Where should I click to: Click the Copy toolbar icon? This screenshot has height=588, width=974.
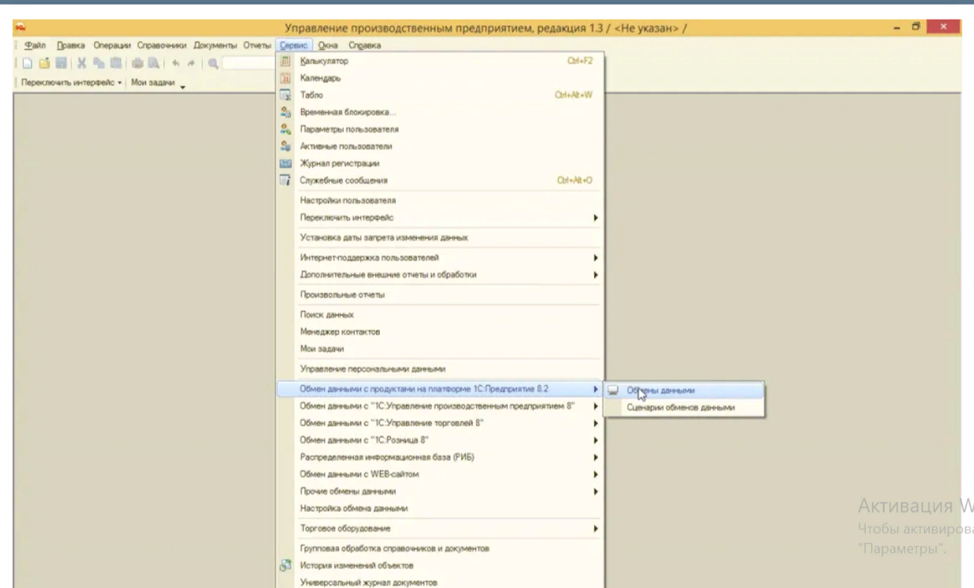[x=99, y=63]
